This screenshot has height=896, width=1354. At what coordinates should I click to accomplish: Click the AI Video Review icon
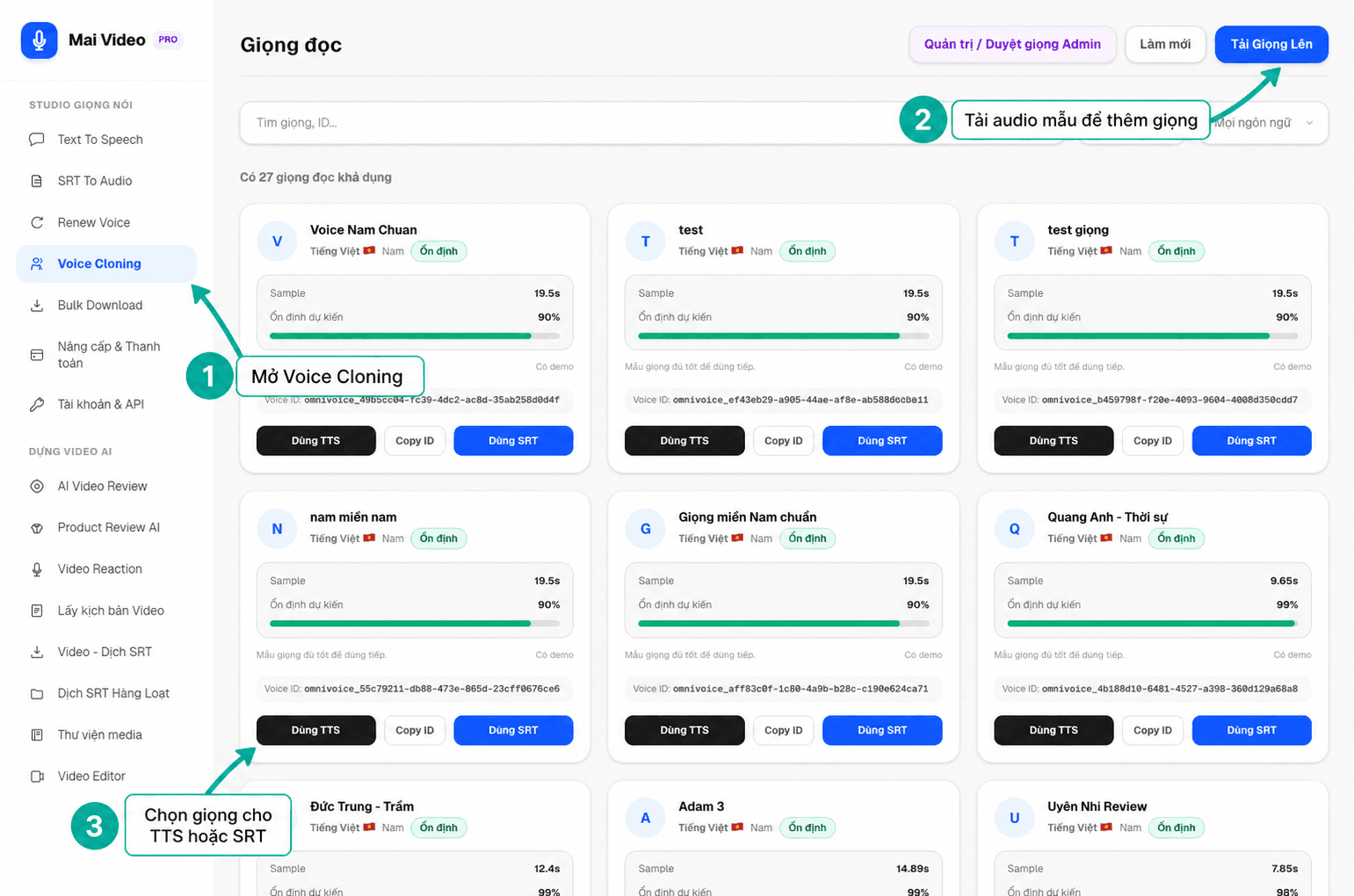[37, 486]
